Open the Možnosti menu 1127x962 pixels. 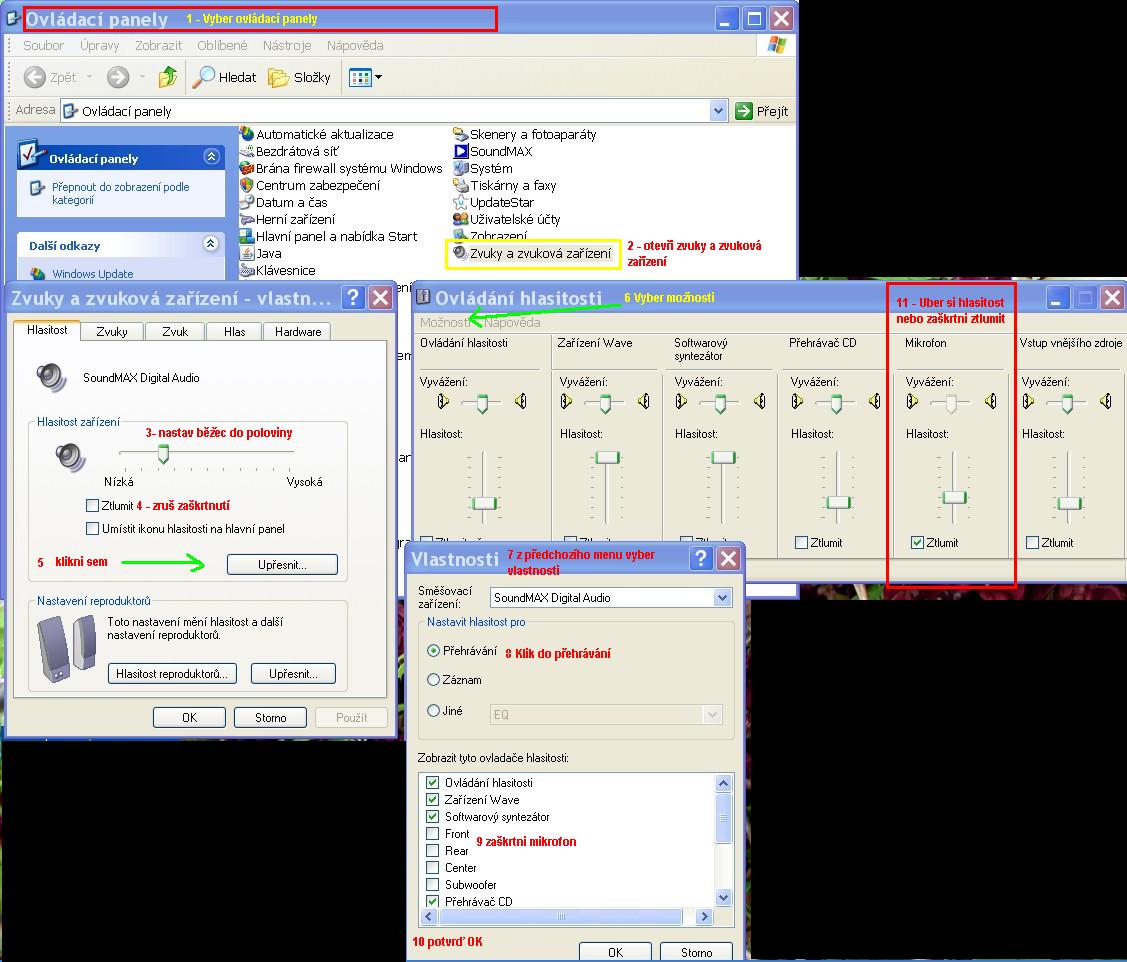pos(445,322)
